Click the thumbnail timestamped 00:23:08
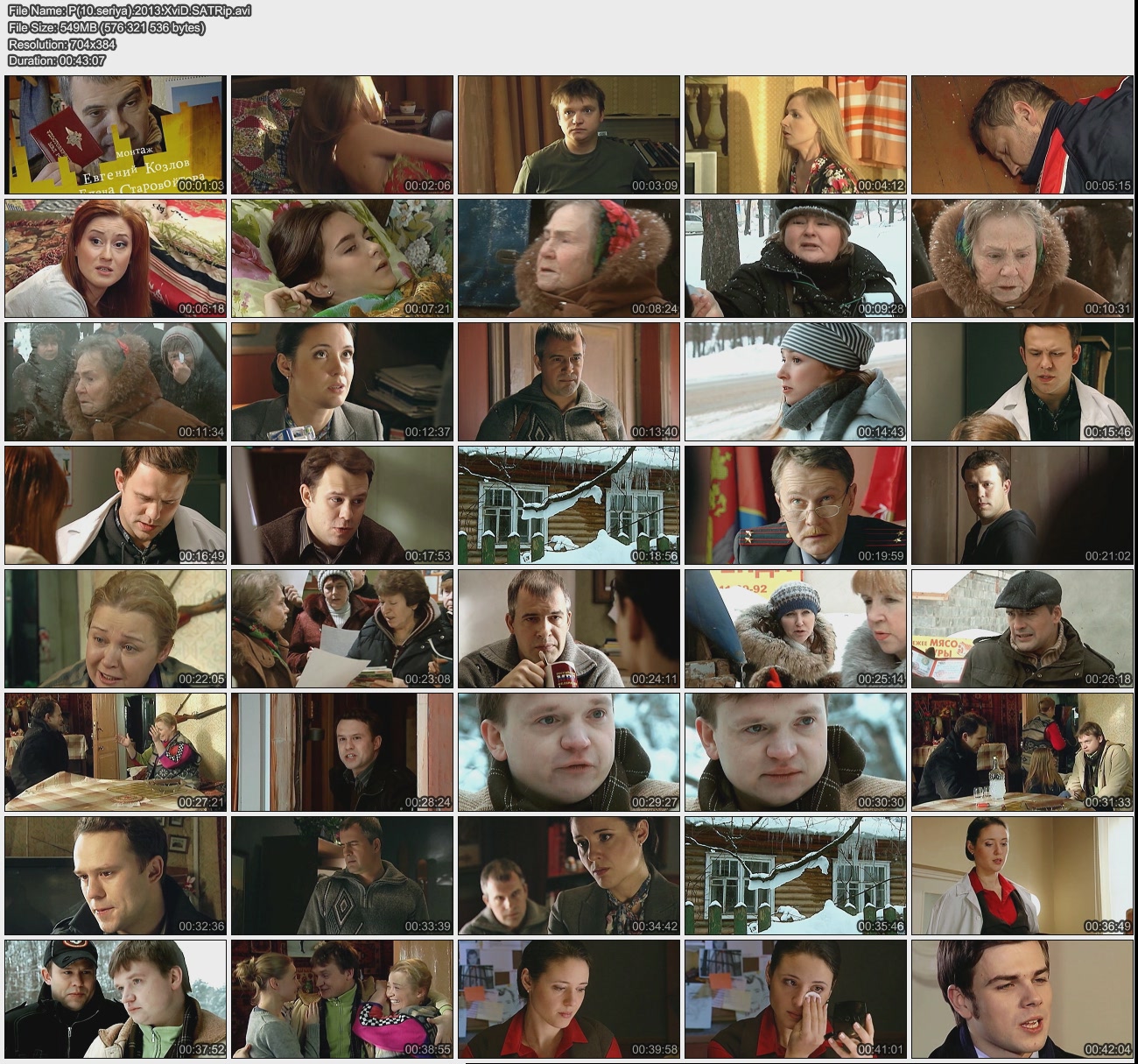The height and width of the screenshot is (1064, 1138). tap(342, 629)
